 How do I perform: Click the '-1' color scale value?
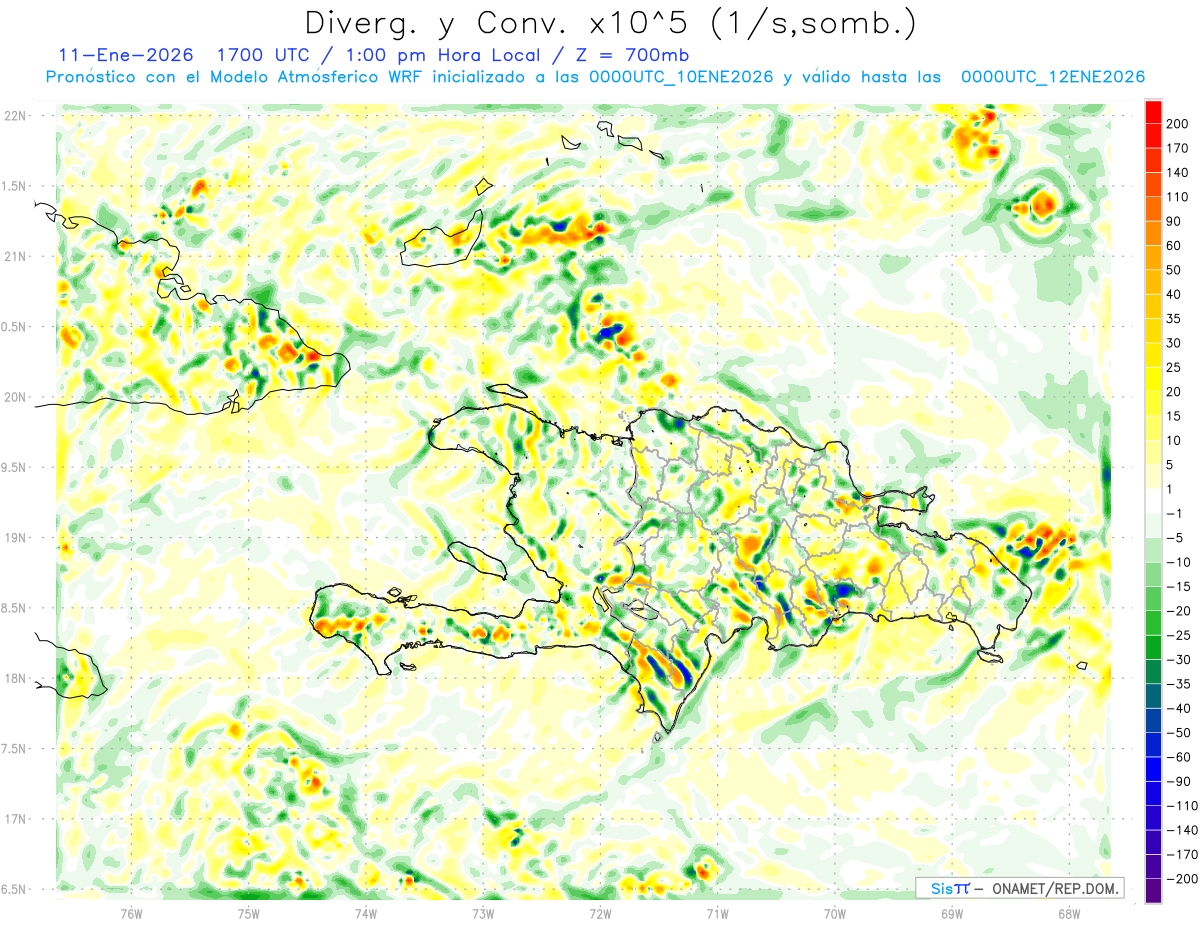(1174, 513)
